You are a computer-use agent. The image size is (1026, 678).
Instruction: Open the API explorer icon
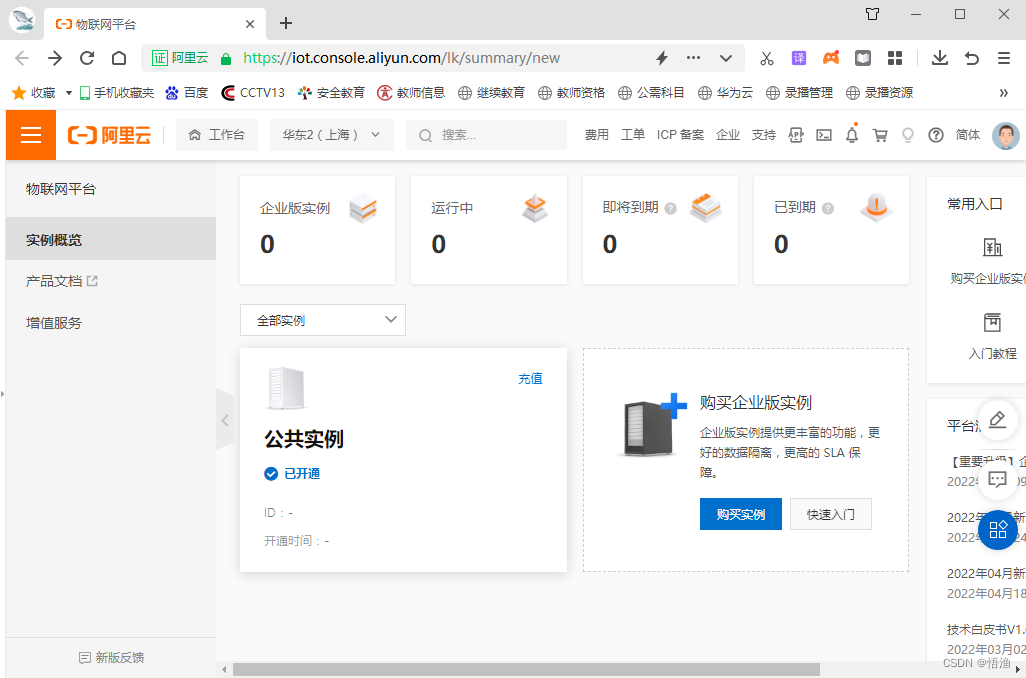(796, 135)
